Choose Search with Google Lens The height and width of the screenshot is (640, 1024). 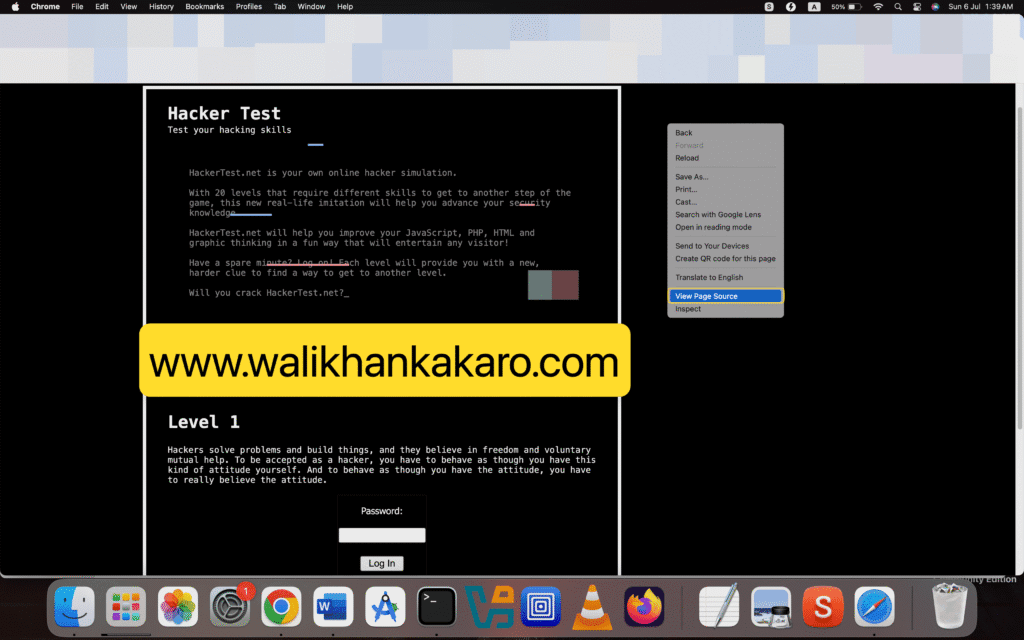(725, 215)
